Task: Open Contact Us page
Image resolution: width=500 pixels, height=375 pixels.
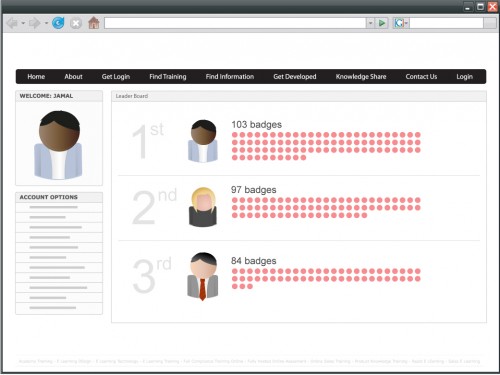Action: 421,77
